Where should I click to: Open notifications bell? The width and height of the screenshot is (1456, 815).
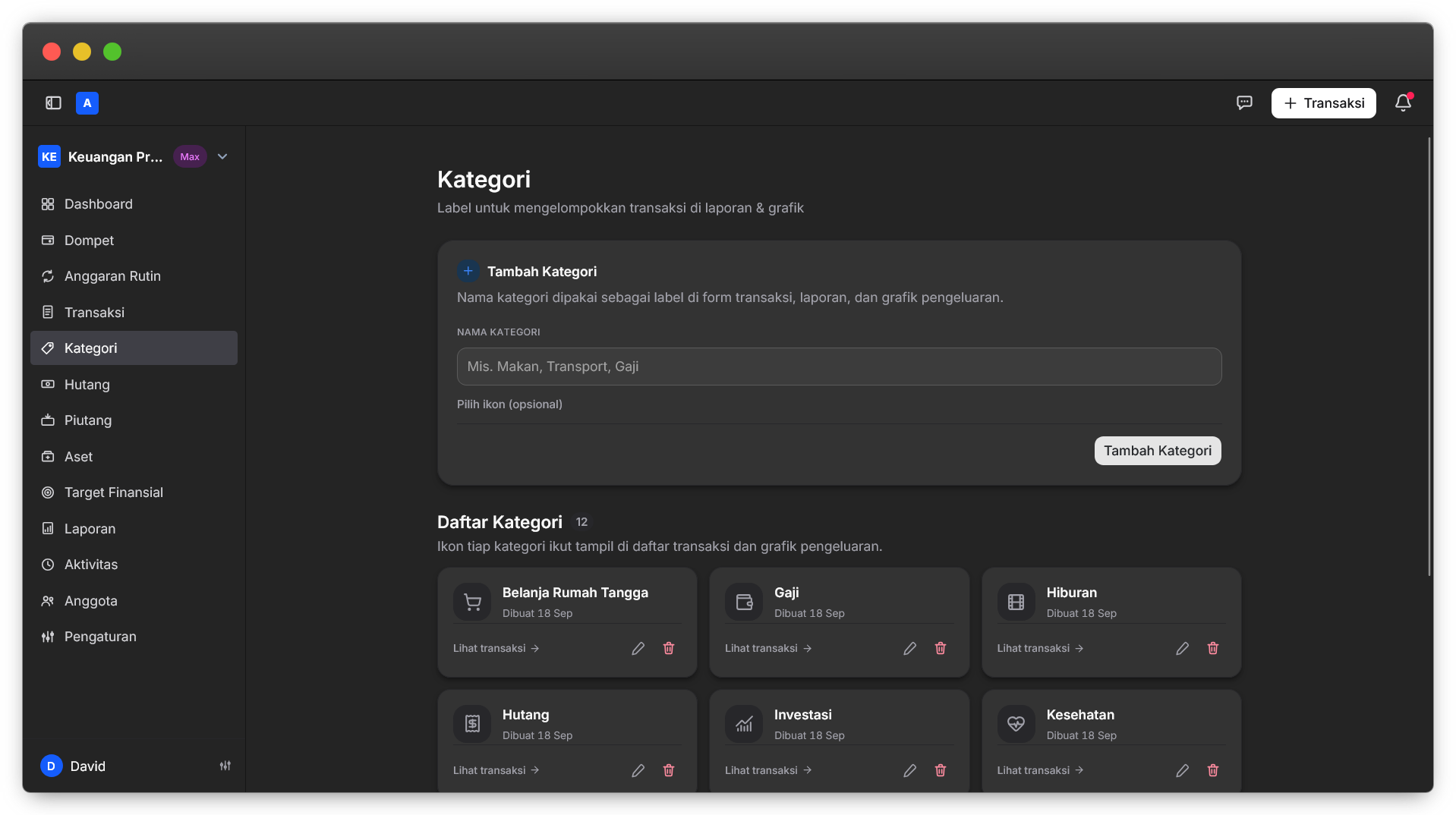(x=1403, y=103)
